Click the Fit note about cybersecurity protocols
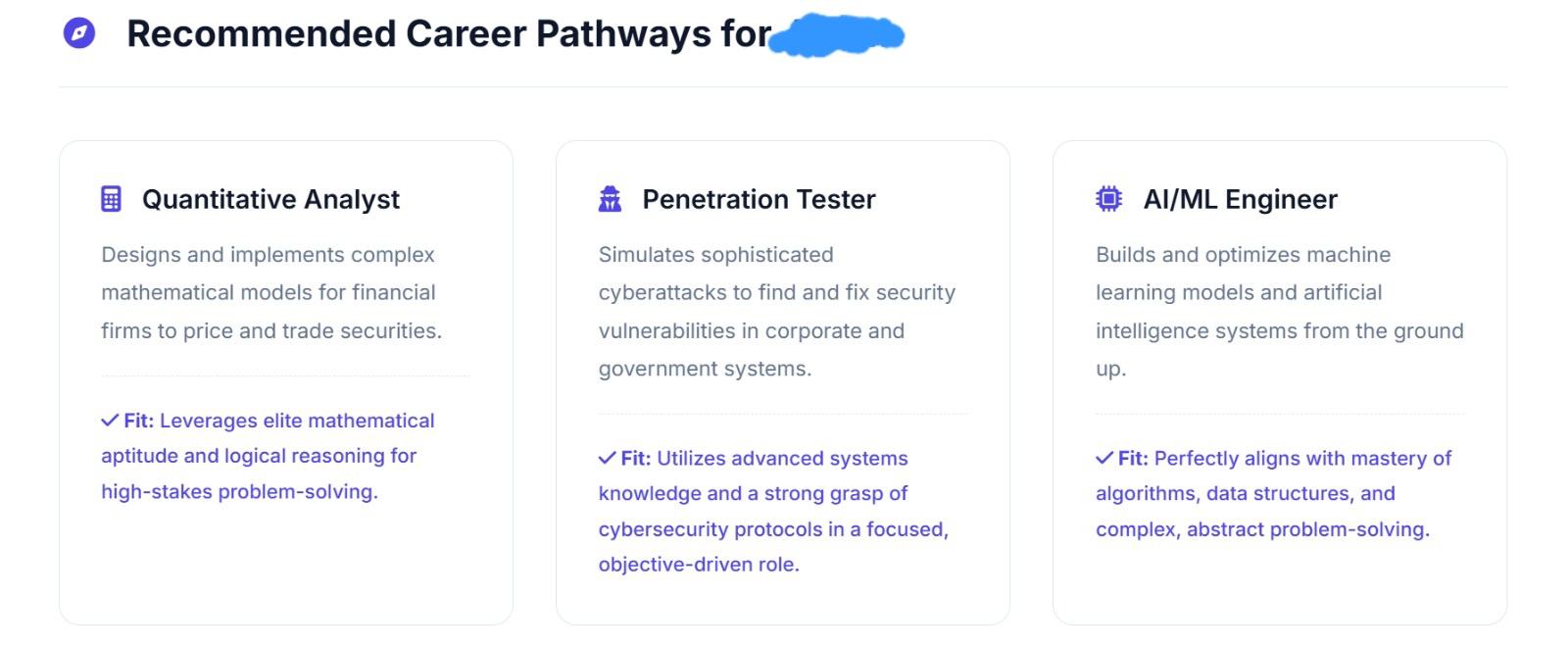Image resolution: width=1568 pixels, height=649 pixels. [x=773, y=511]
